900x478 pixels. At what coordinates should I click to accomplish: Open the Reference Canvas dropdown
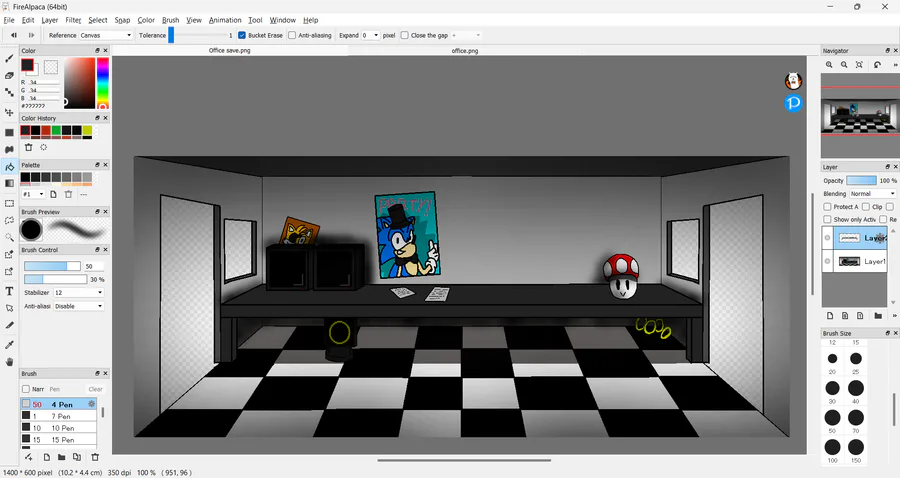(x=106, y=35)
